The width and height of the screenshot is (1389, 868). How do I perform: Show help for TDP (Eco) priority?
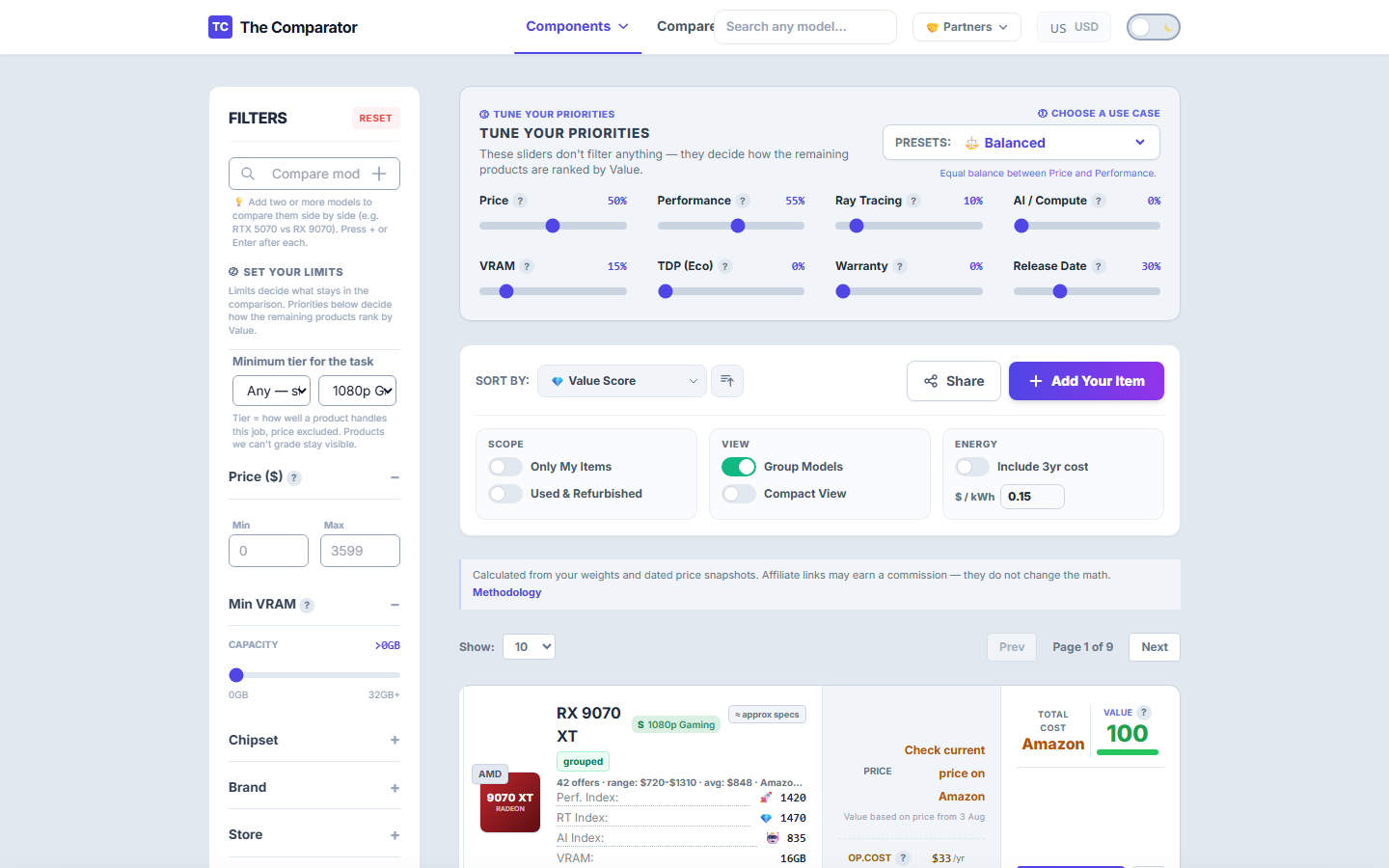click(x=725, y=266)
